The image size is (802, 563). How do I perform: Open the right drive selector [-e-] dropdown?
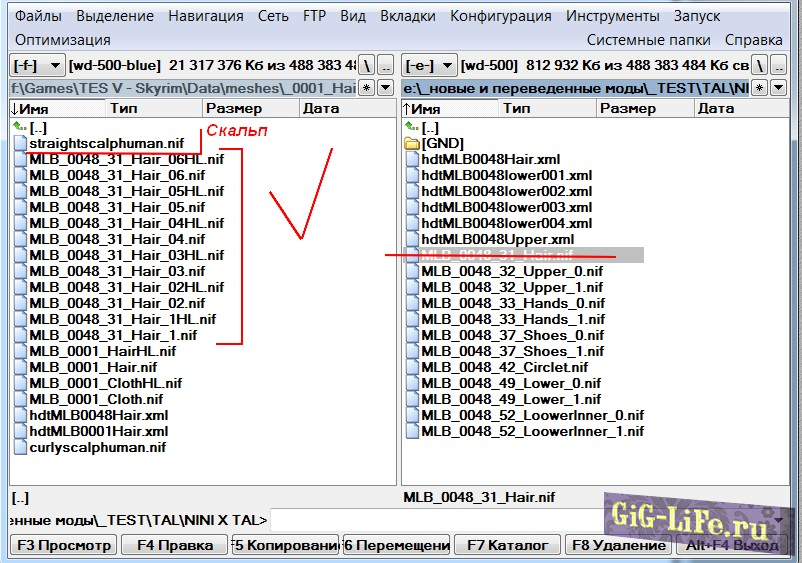(429, 65)
